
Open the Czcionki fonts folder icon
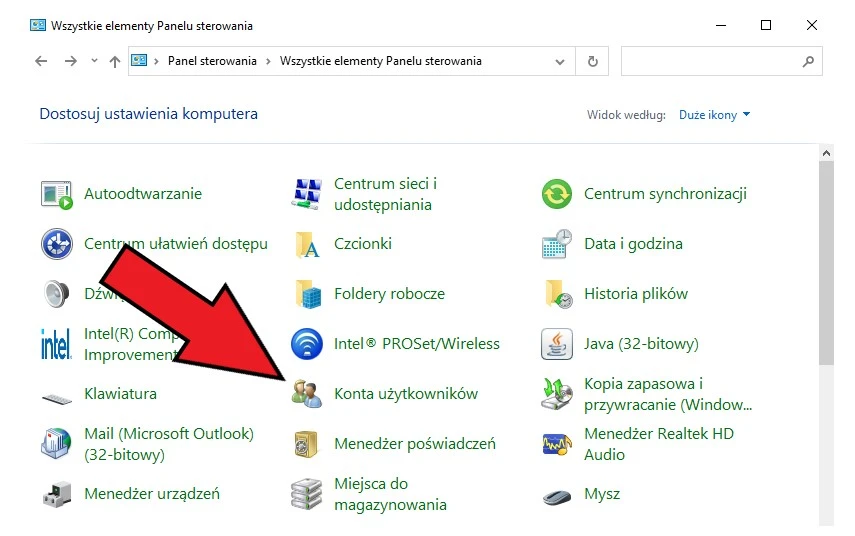[x=306, y=244]
